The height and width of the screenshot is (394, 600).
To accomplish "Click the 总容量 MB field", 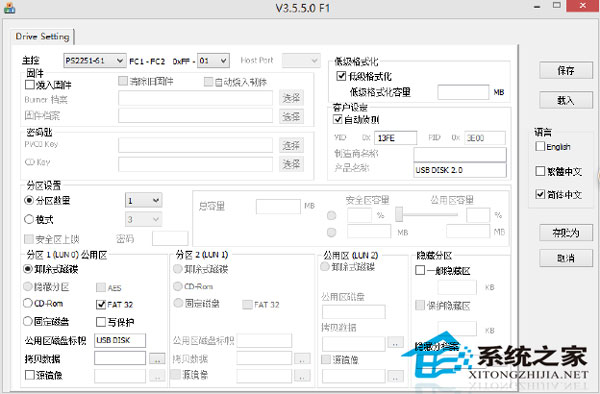I will (x=278, y=207).
